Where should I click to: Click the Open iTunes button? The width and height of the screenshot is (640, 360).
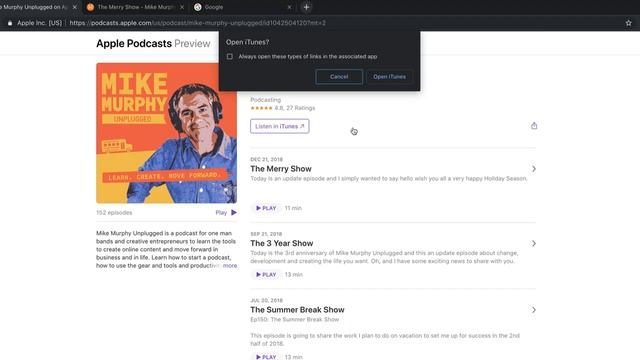click(x=389, y=76)
